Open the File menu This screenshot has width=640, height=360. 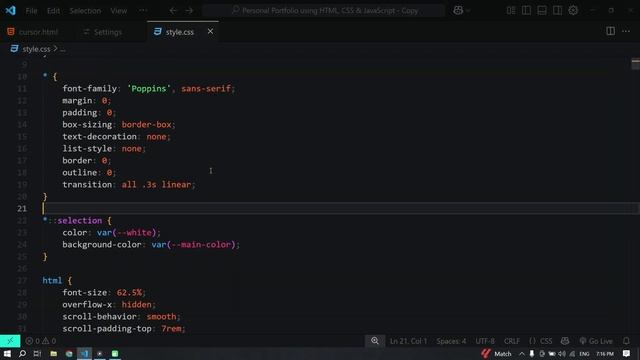[31, 11]
